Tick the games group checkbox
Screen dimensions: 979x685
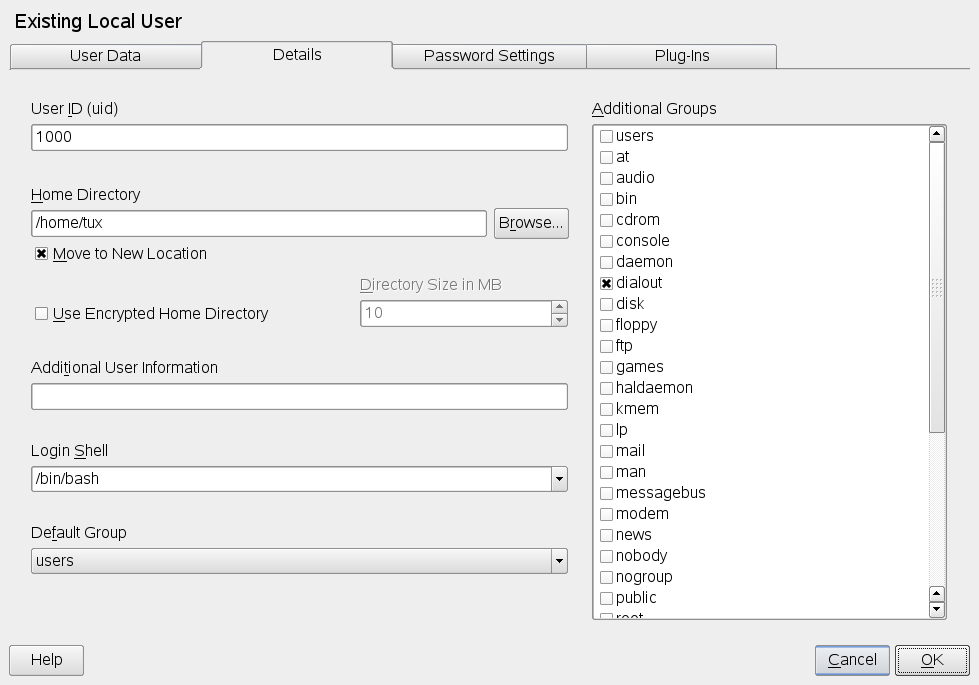click(x=606, y=367)
